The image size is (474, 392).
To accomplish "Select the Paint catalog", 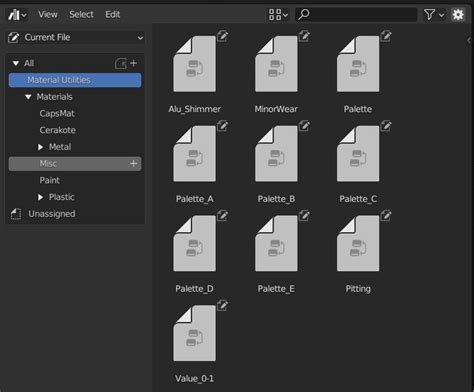I will point(50,180).
